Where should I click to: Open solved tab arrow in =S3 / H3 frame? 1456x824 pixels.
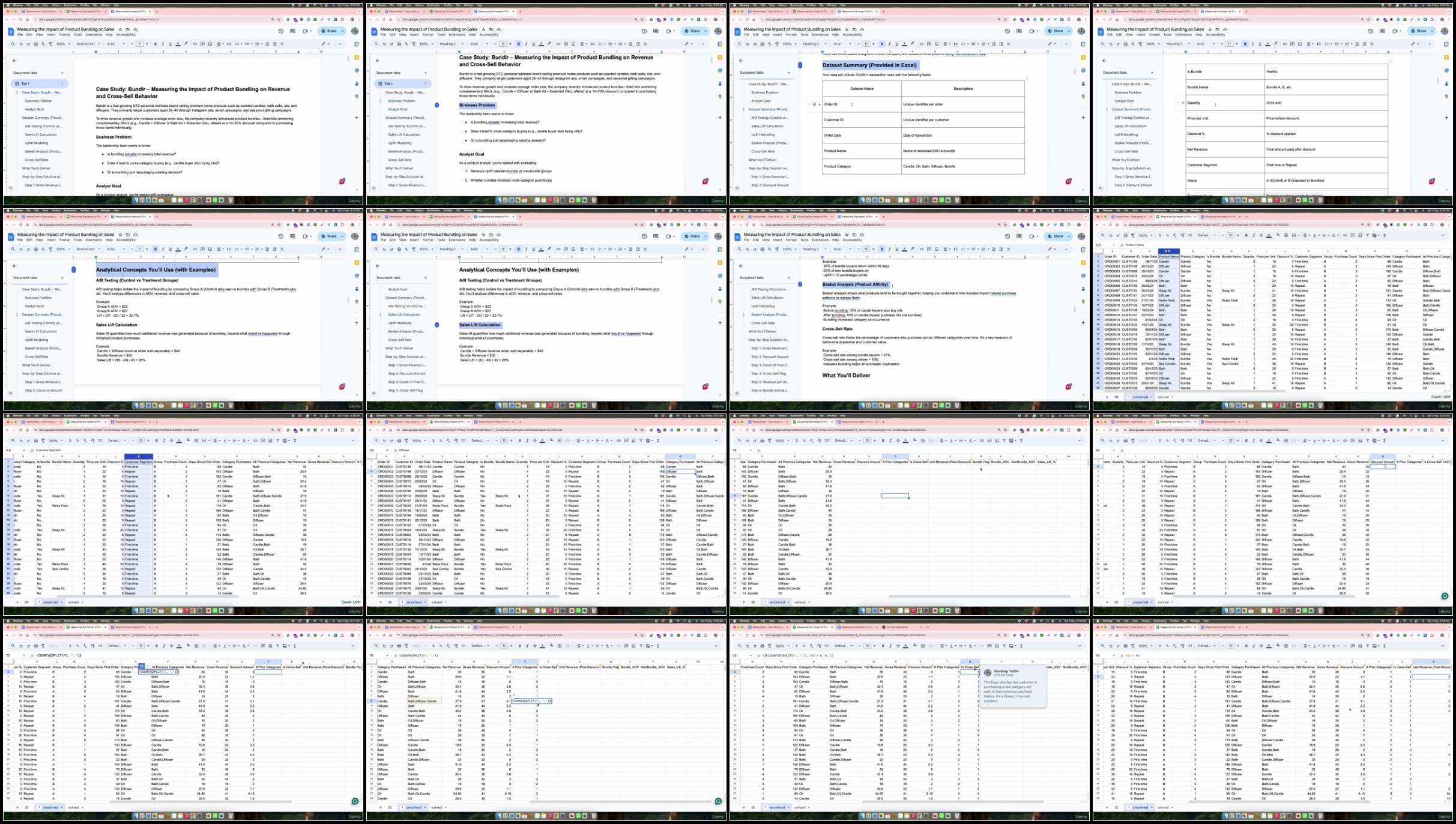pyautogui.click(x=1173, y=807)
